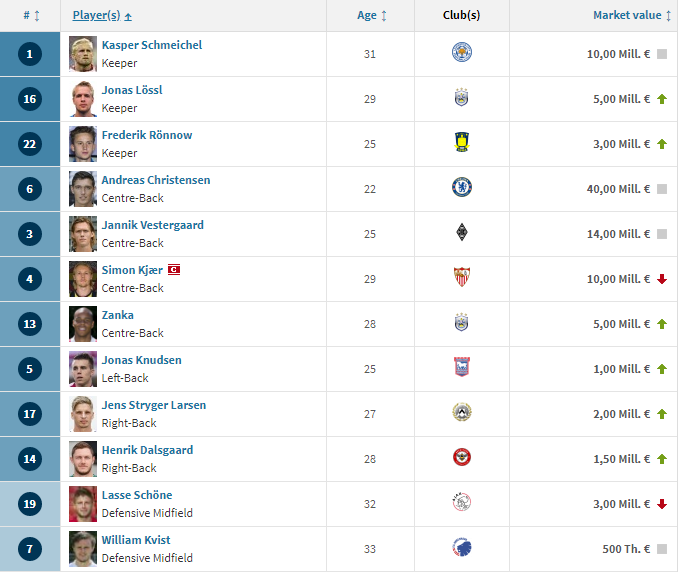
Task: Open the Brøndby crest in Frederik Rönnow's row
Action: pyautogui.click(x=462, y=142)
